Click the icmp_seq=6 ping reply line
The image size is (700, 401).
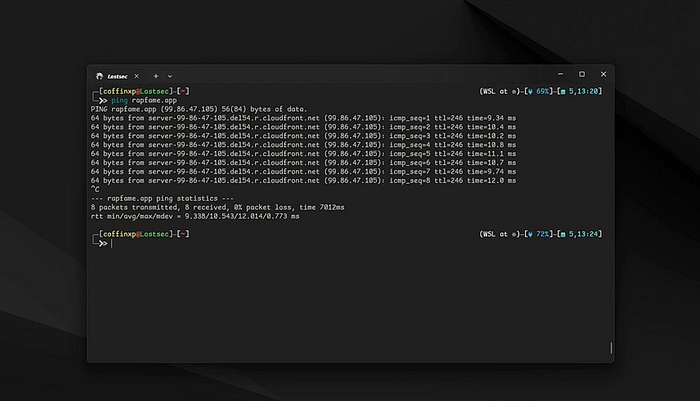pos(303,163)
